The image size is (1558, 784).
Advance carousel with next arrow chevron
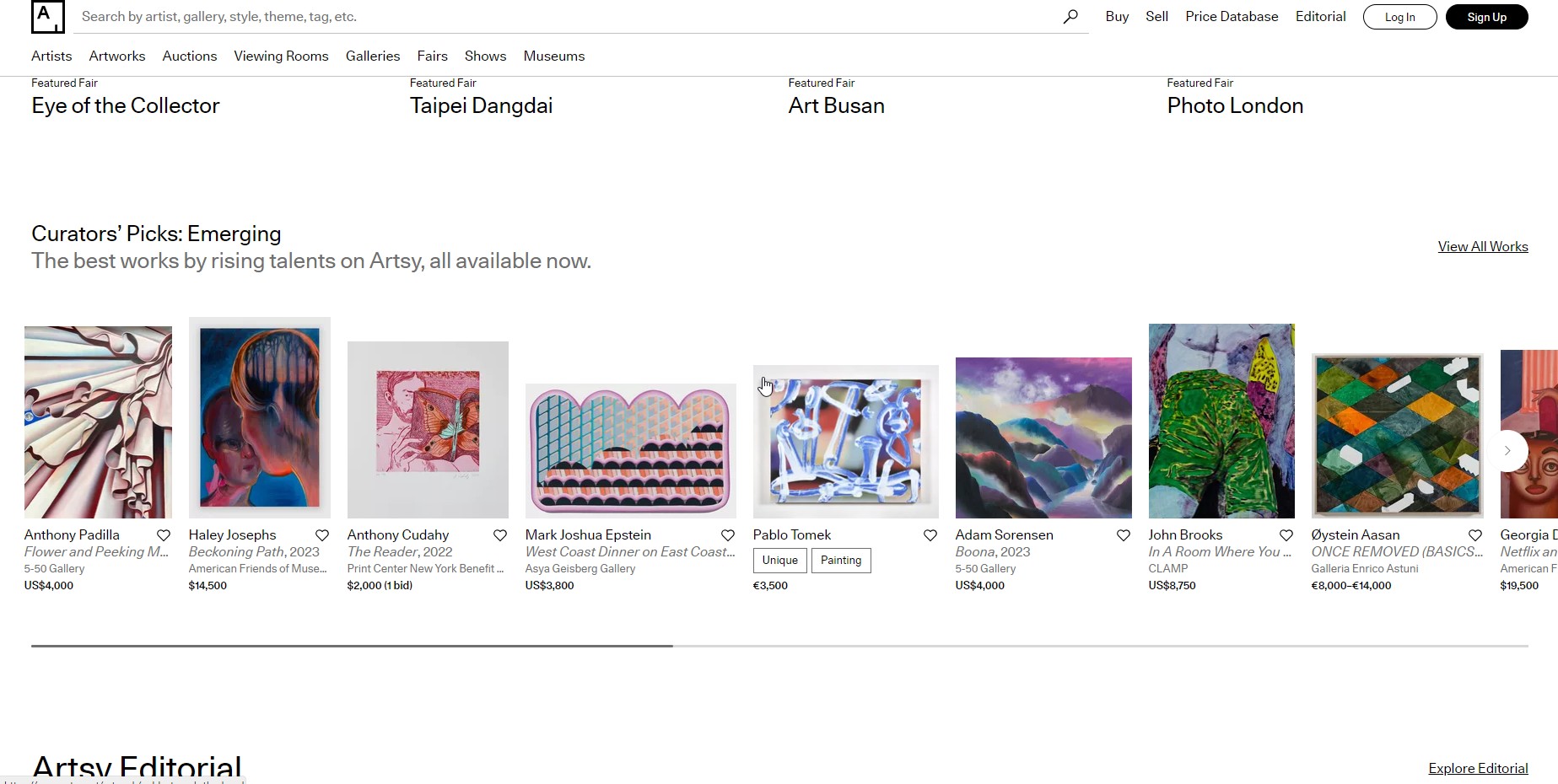click(x=1507, y=451)
